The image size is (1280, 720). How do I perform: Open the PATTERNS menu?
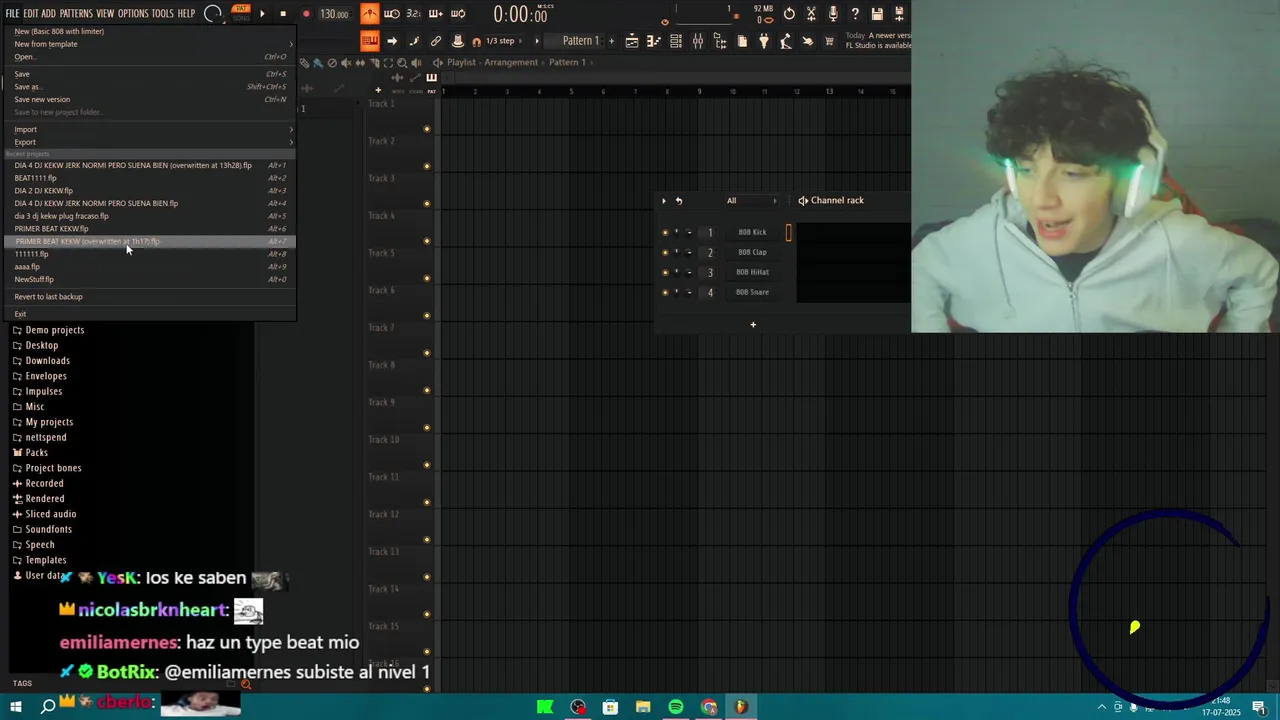[x=76, y=14]
